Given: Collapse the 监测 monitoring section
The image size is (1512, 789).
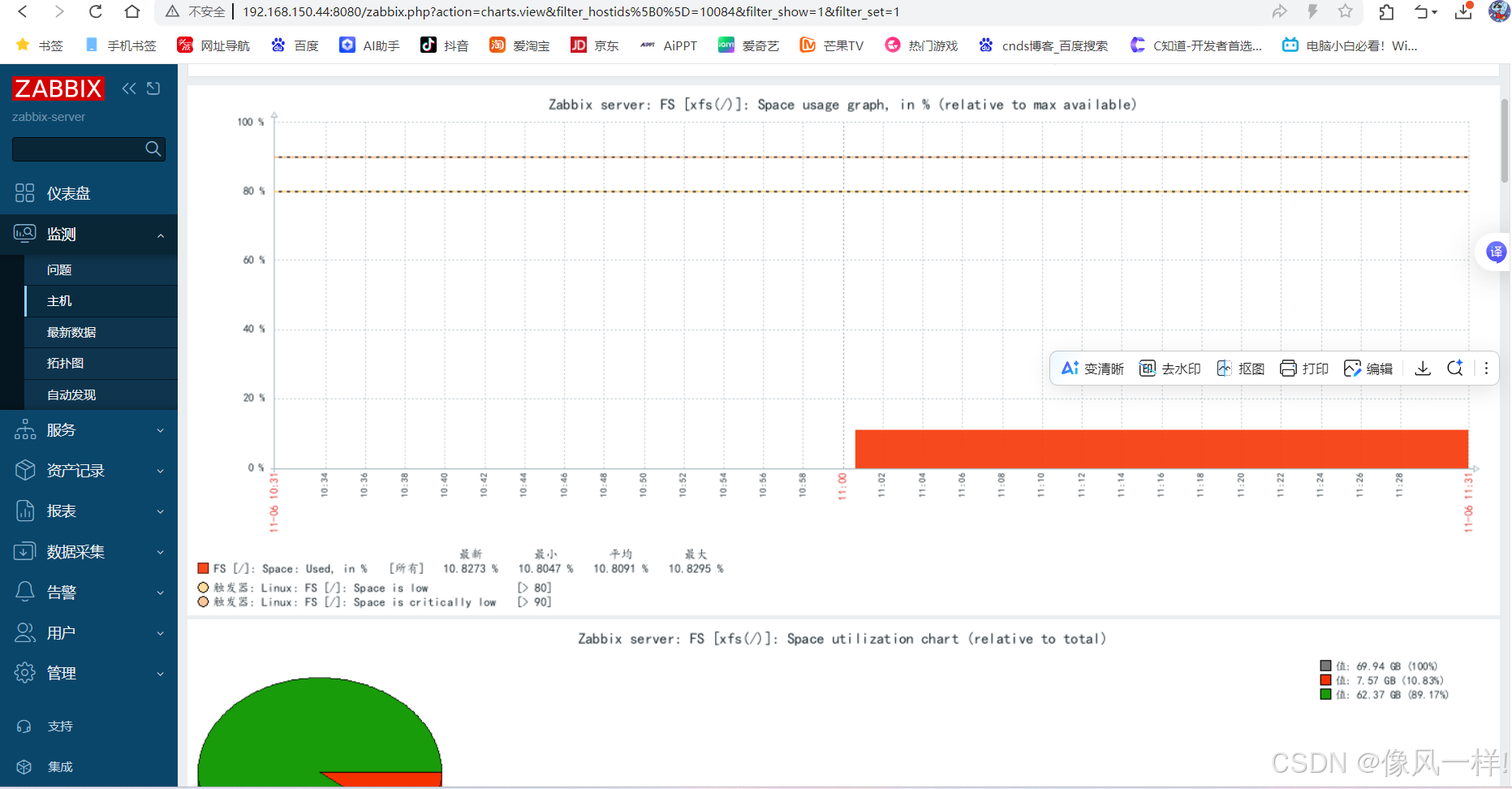Looking at the screenshot, I should (88, 234).
